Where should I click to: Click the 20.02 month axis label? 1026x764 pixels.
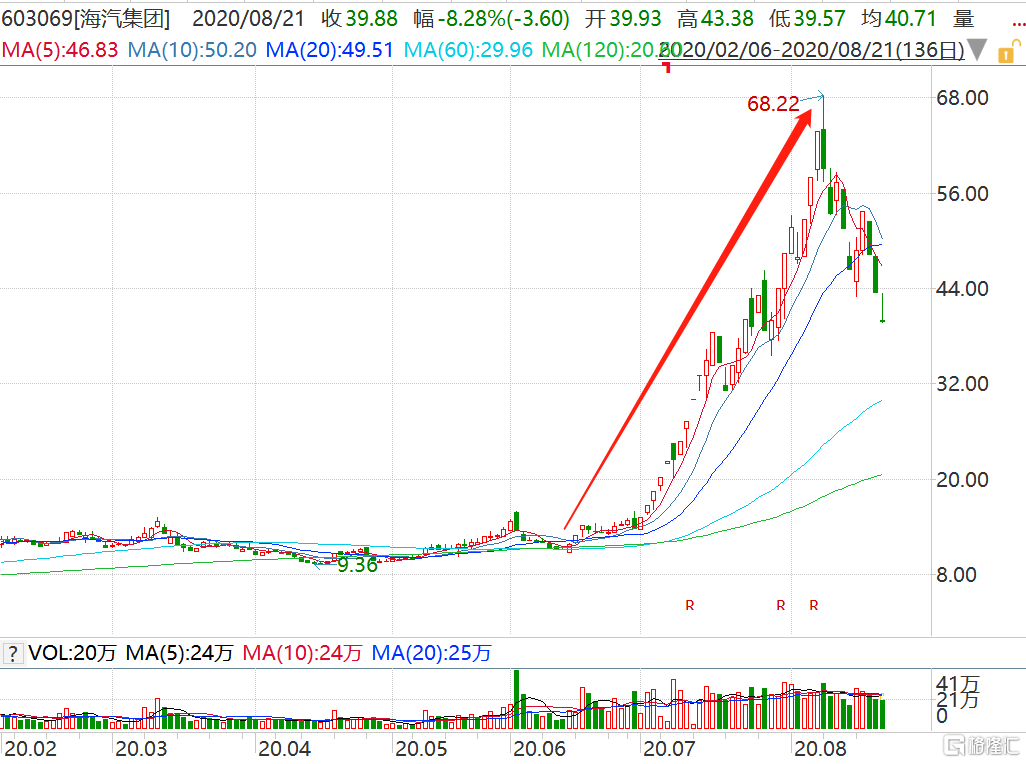point(31,748)
